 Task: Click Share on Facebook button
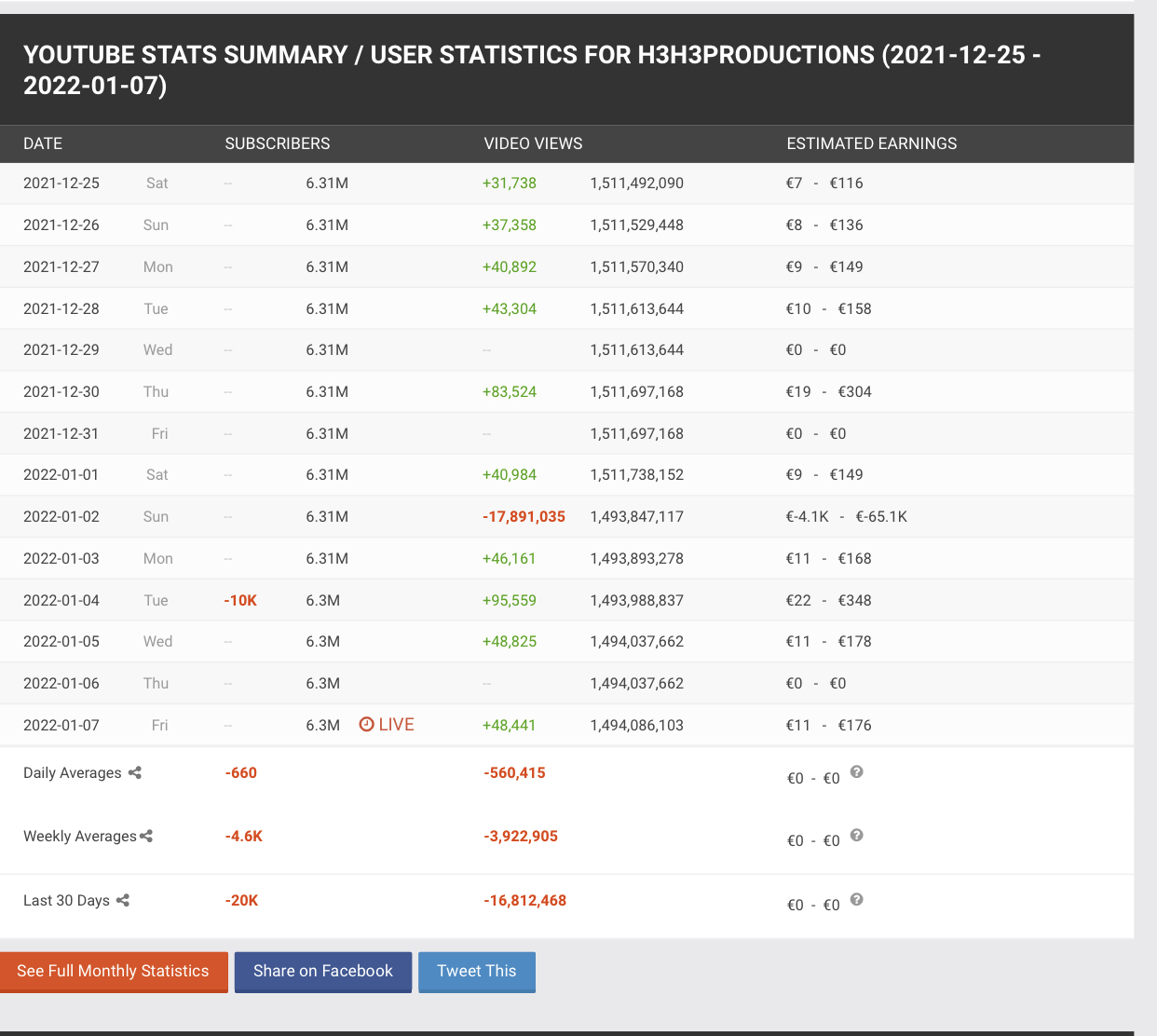pos(323,972)
